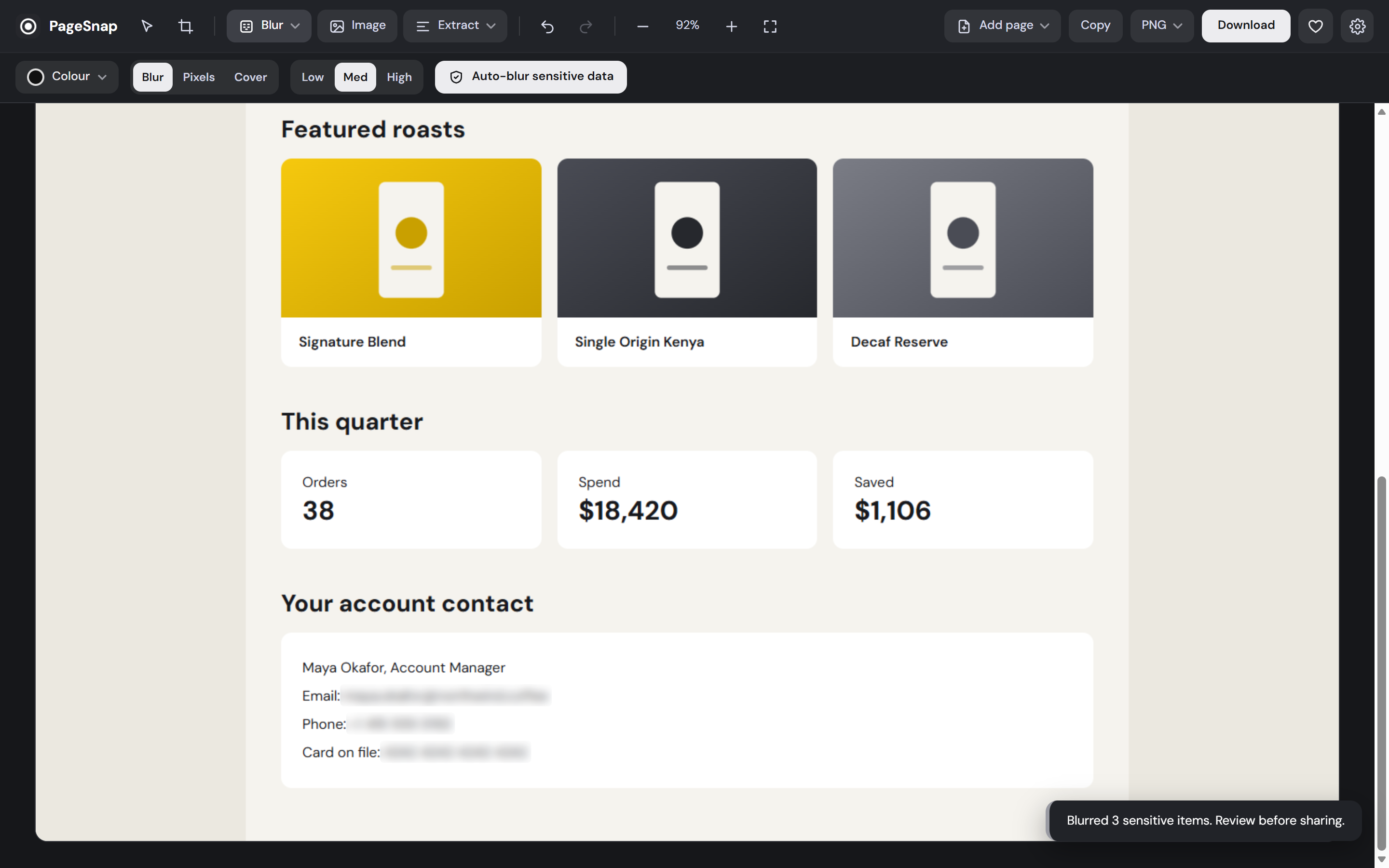Click the Single Origin Kenya card image
The height and width of the screenshot is (868, 1389).
pos(687,238)
